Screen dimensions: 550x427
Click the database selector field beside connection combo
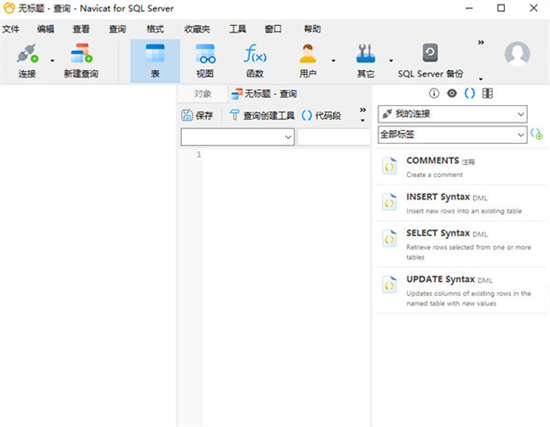(334, 137)
